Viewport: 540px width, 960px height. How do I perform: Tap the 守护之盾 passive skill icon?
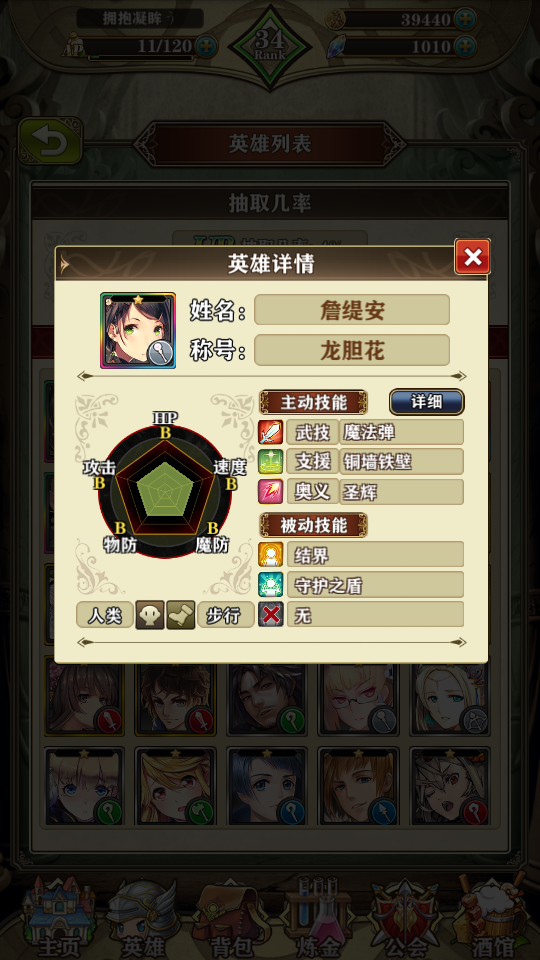(271, 585)
